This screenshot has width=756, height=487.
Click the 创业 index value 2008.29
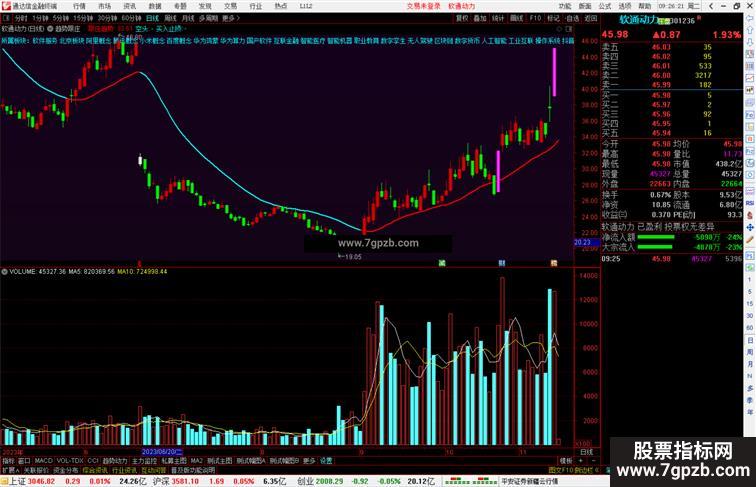(330, 481)
